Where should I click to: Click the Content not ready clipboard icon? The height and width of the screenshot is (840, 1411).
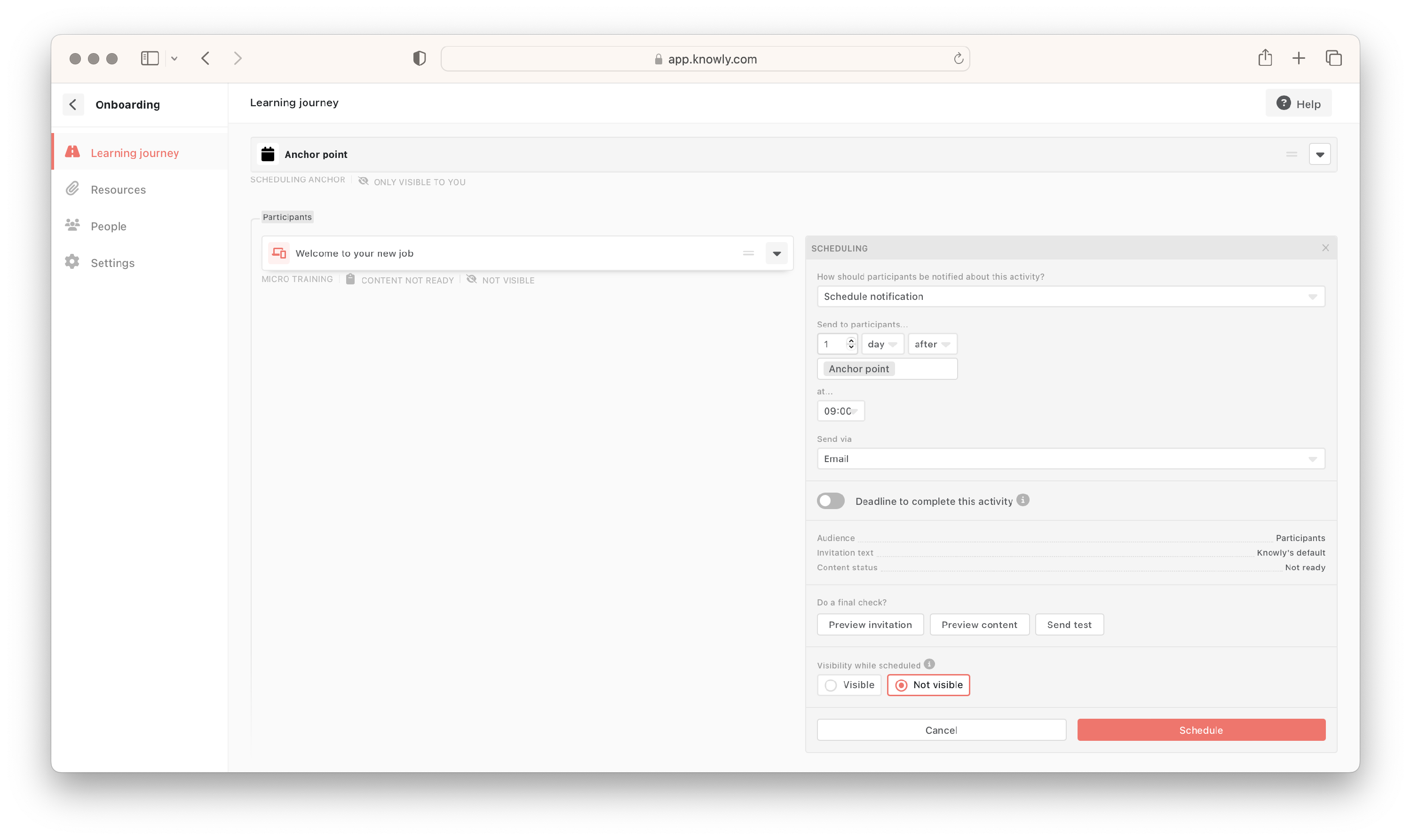pos(350,279)
